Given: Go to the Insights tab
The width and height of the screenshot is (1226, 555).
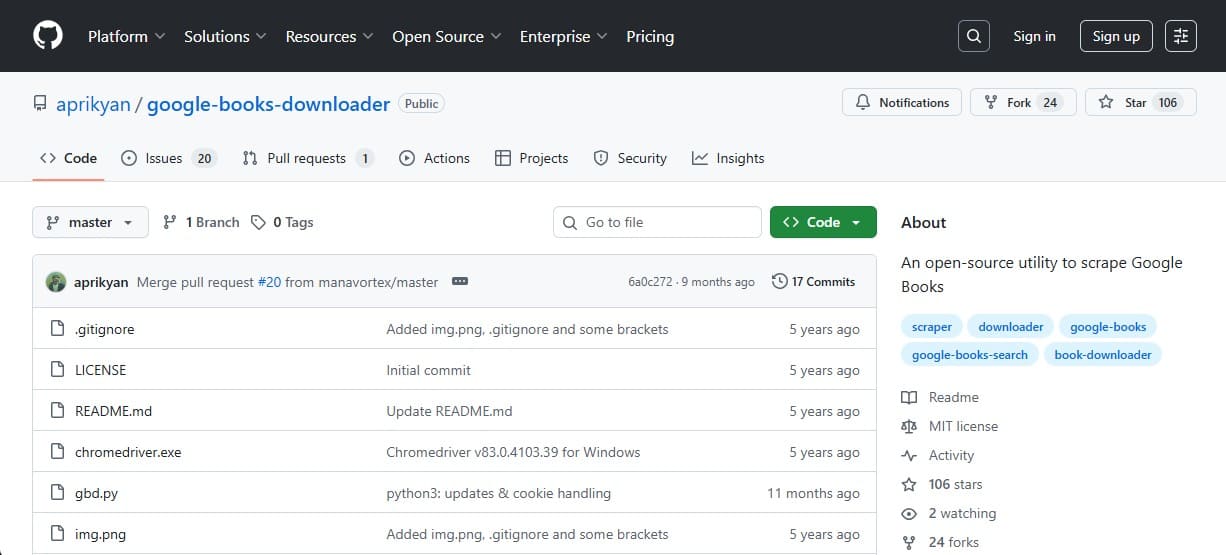Looking at the screenshot, I should (x=728, y=158).
